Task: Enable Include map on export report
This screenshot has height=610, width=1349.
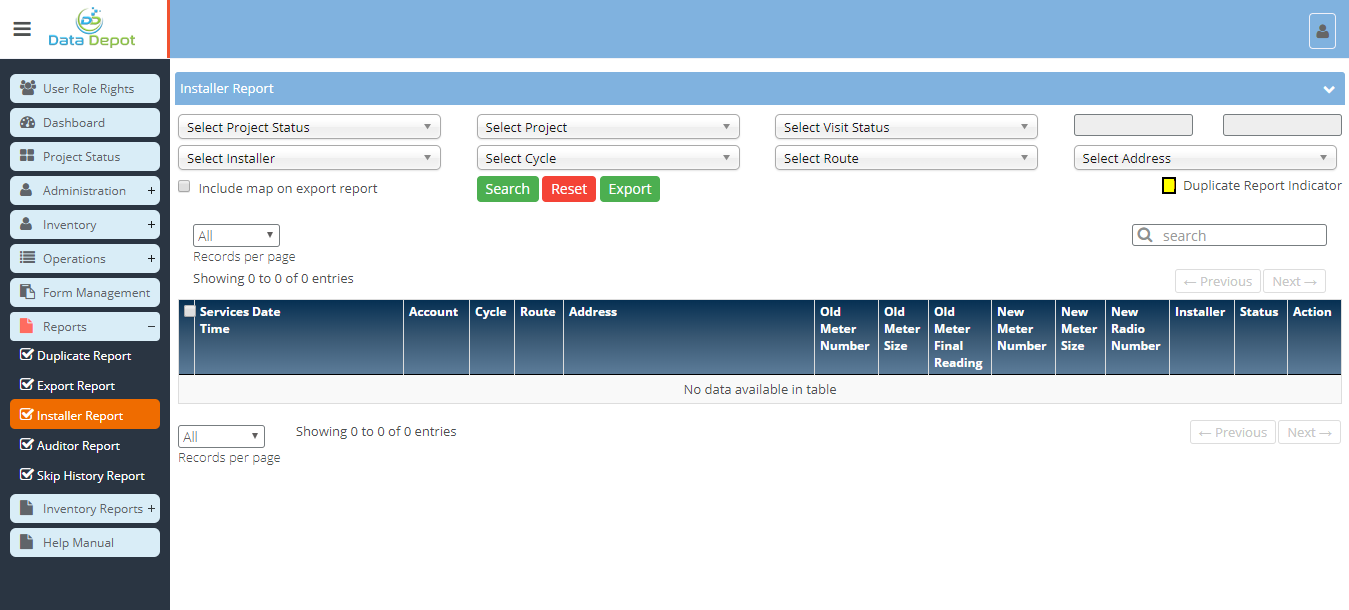Action: [x=184, y=187]
